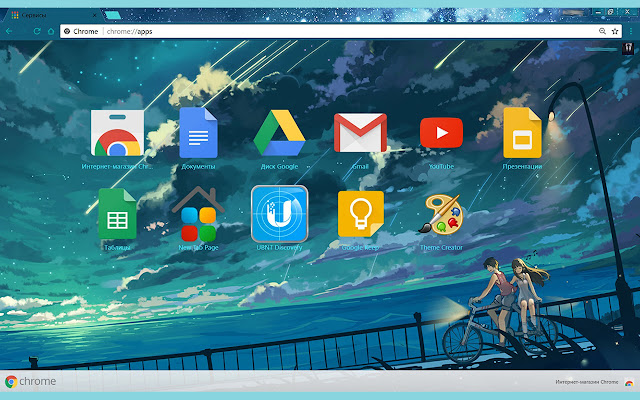Open the Theme Creator app

pos(441,213)
